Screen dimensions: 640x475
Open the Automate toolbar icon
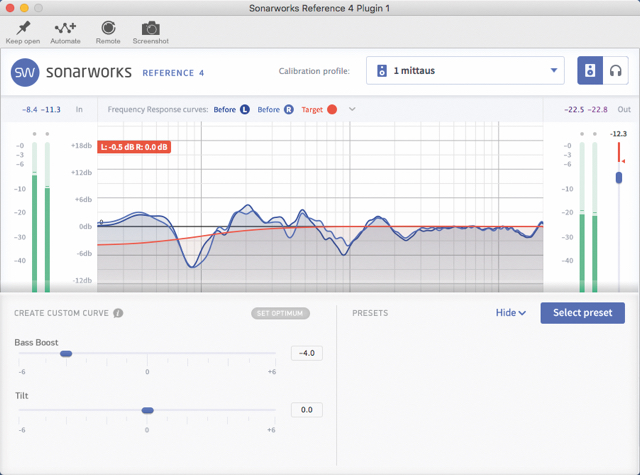pyautogui.click(x=65, y=28)
